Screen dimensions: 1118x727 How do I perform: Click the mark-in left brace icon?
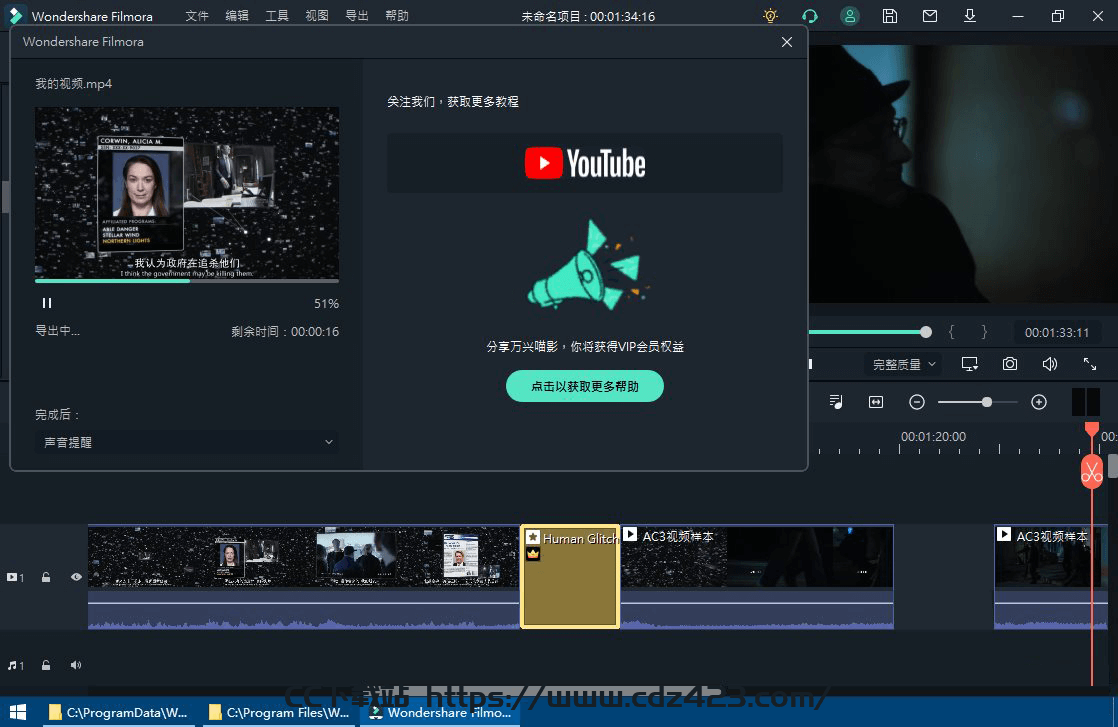[x=951, y=332]
